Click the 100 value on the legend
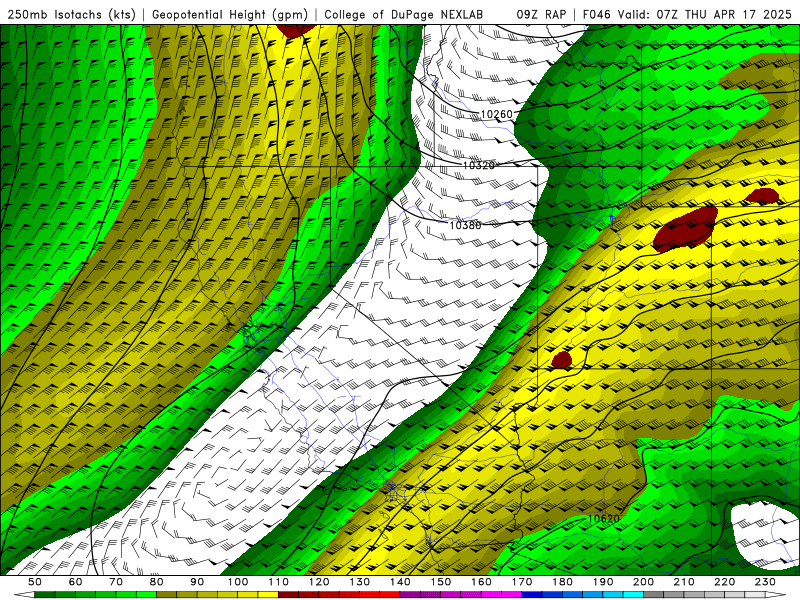The height and width of the screenshot is (600, 800). pos(238,582)
